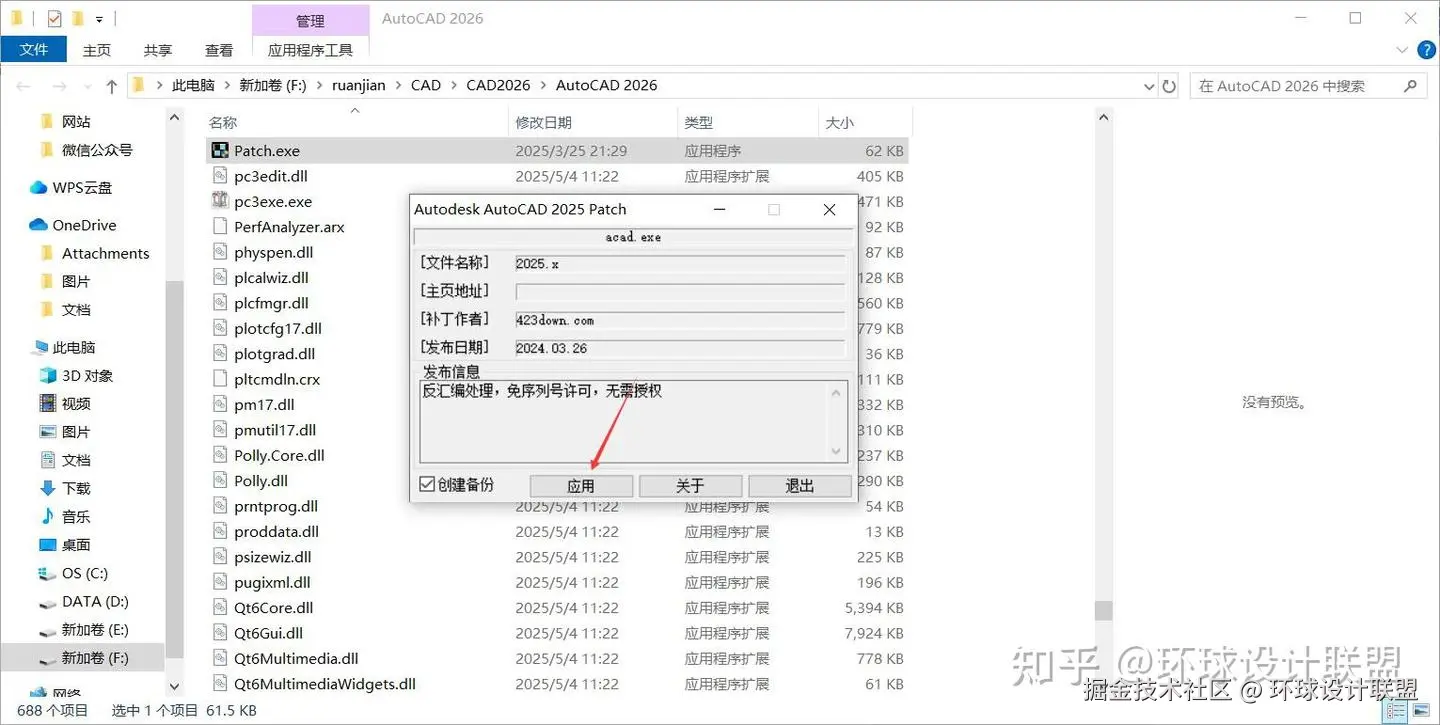Open WPS云盘 cloud icon in sidebar
Screen dimensions: 1440x725
[x=38, y=188]
